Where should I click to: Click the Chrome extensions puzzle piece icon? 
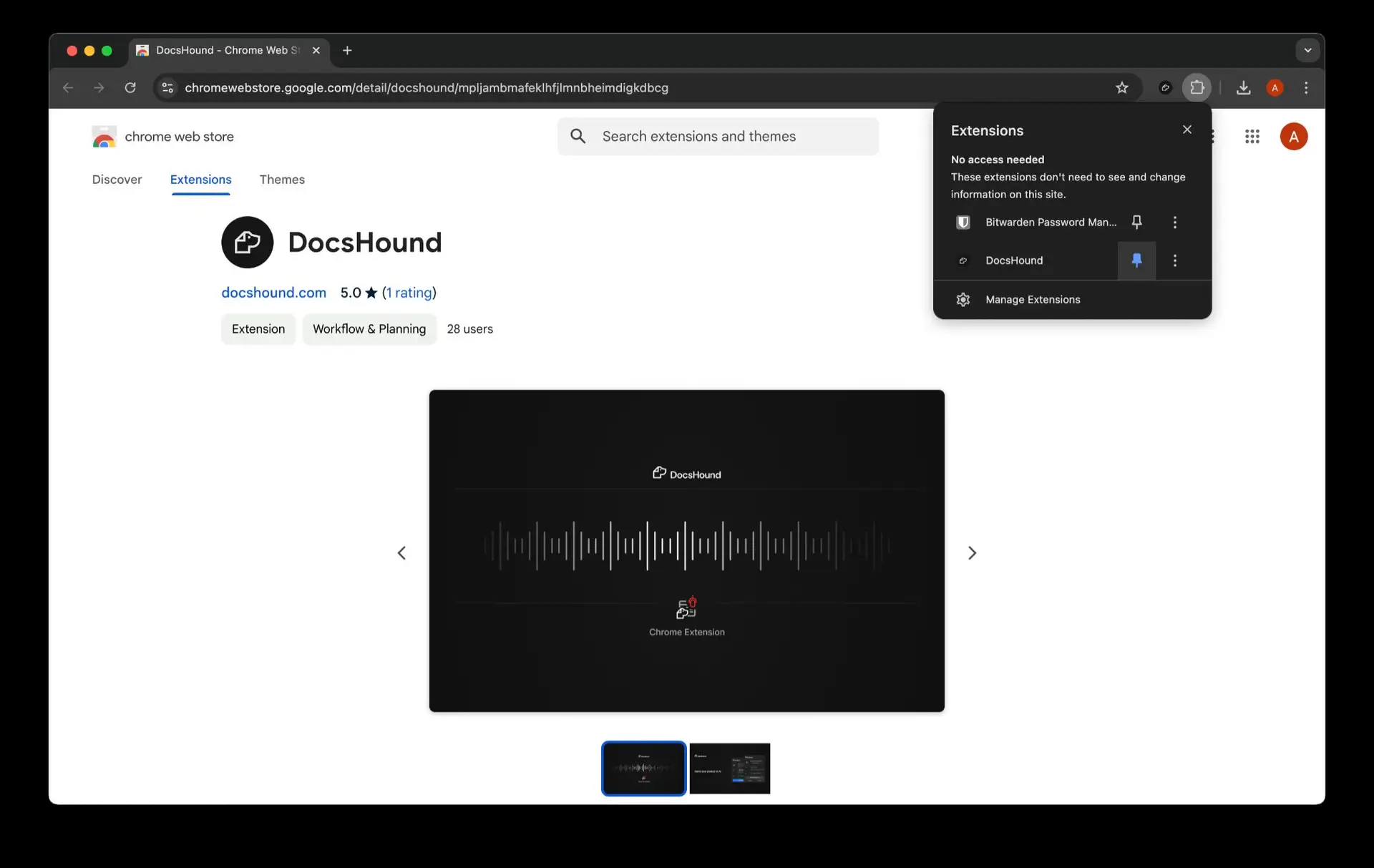(1197, 87)
